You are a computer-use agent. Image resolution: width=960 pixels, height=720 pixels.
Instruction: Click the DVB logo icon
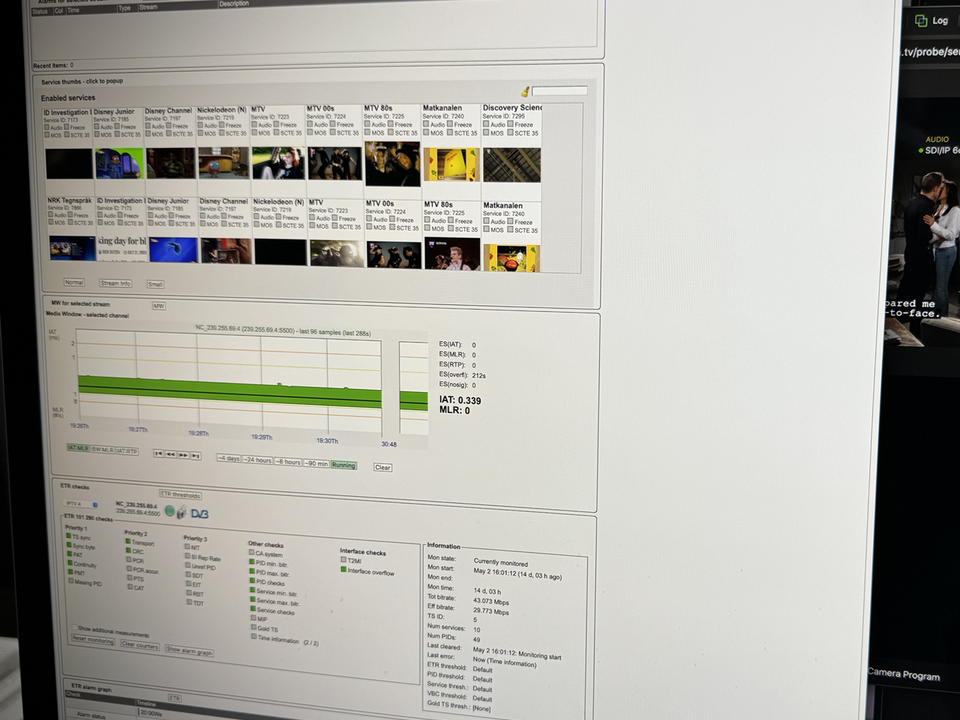[x=200, y=513]
